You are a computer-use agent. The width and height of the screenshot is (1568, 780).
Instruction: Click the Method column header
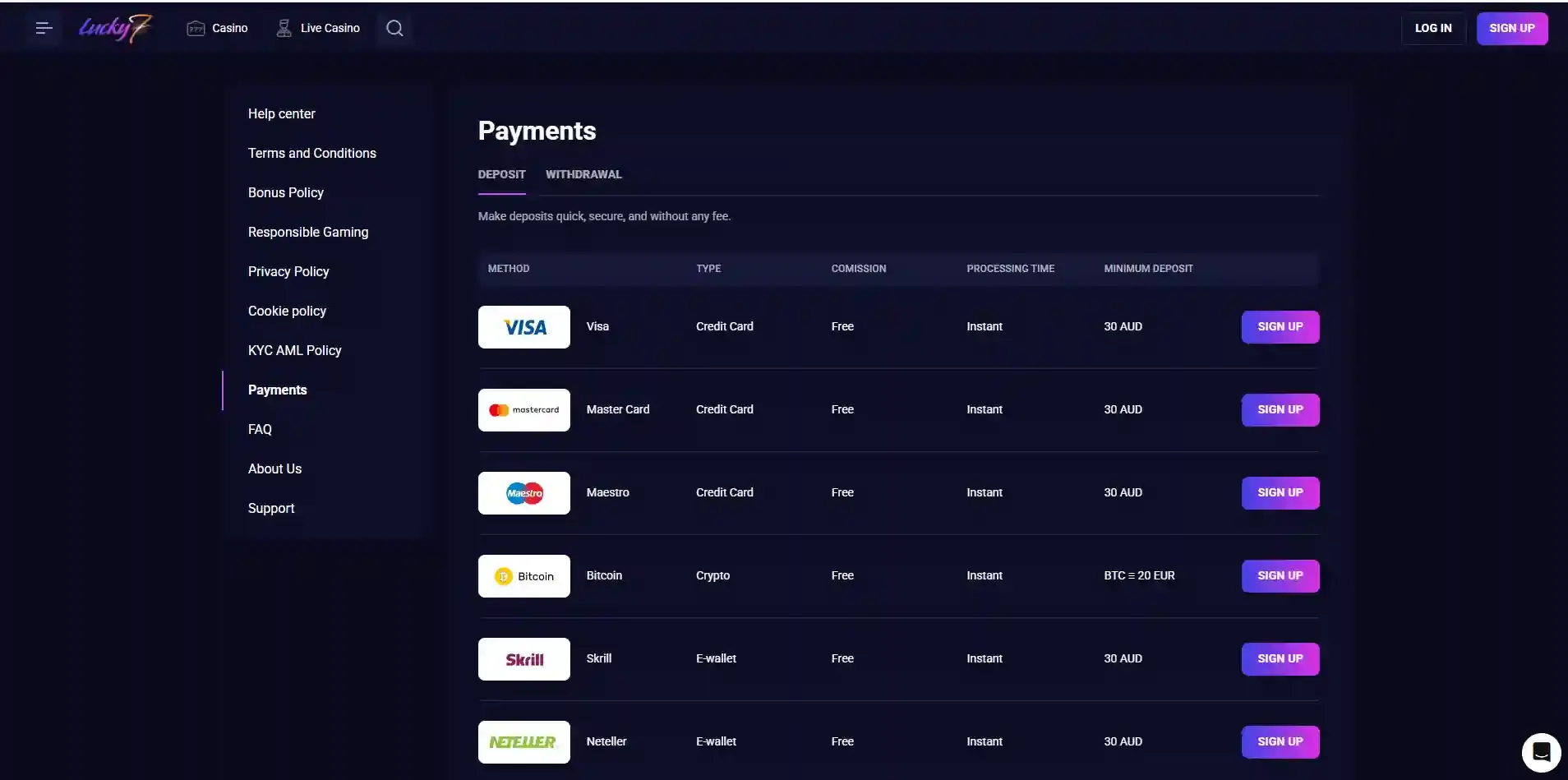[509, 269]
